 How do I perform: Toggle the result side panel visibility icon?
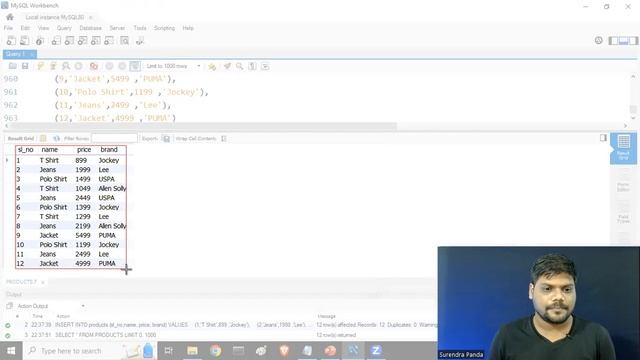[603, 138]
